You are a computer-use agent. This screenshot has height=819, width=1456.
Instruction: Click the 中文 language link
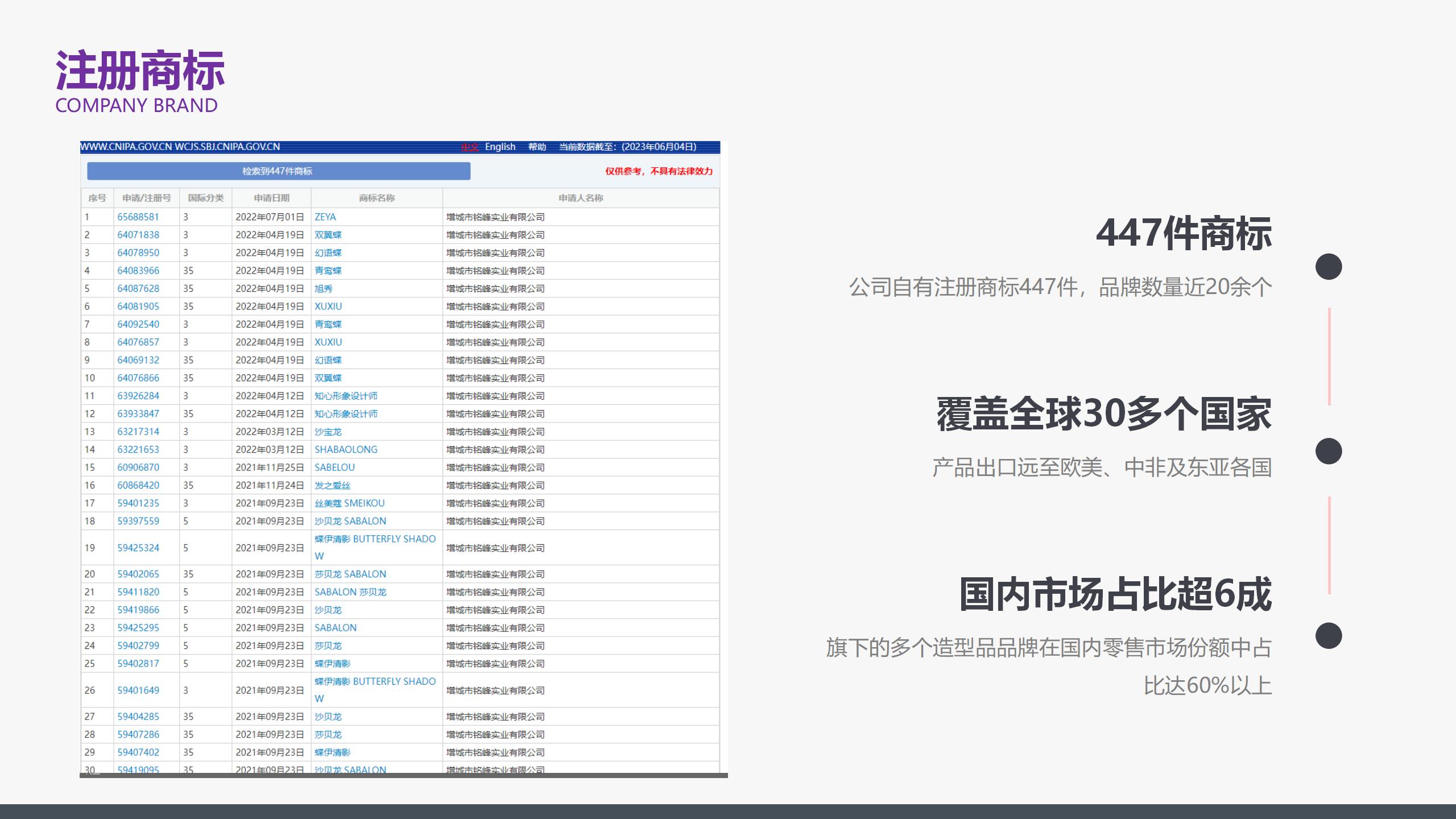[470, 147]
